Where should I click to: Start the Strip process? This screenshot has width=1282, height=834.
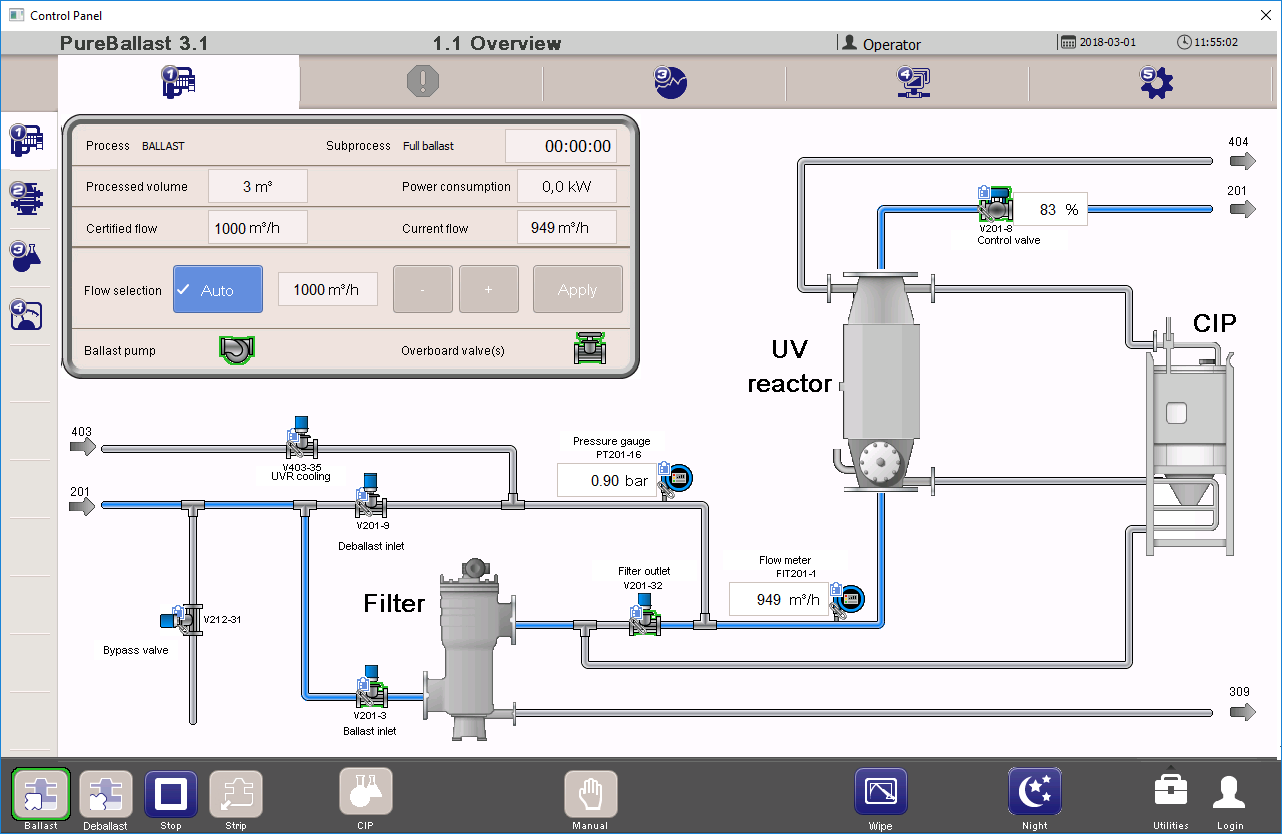pyautogui.click(x=236, y=795)
